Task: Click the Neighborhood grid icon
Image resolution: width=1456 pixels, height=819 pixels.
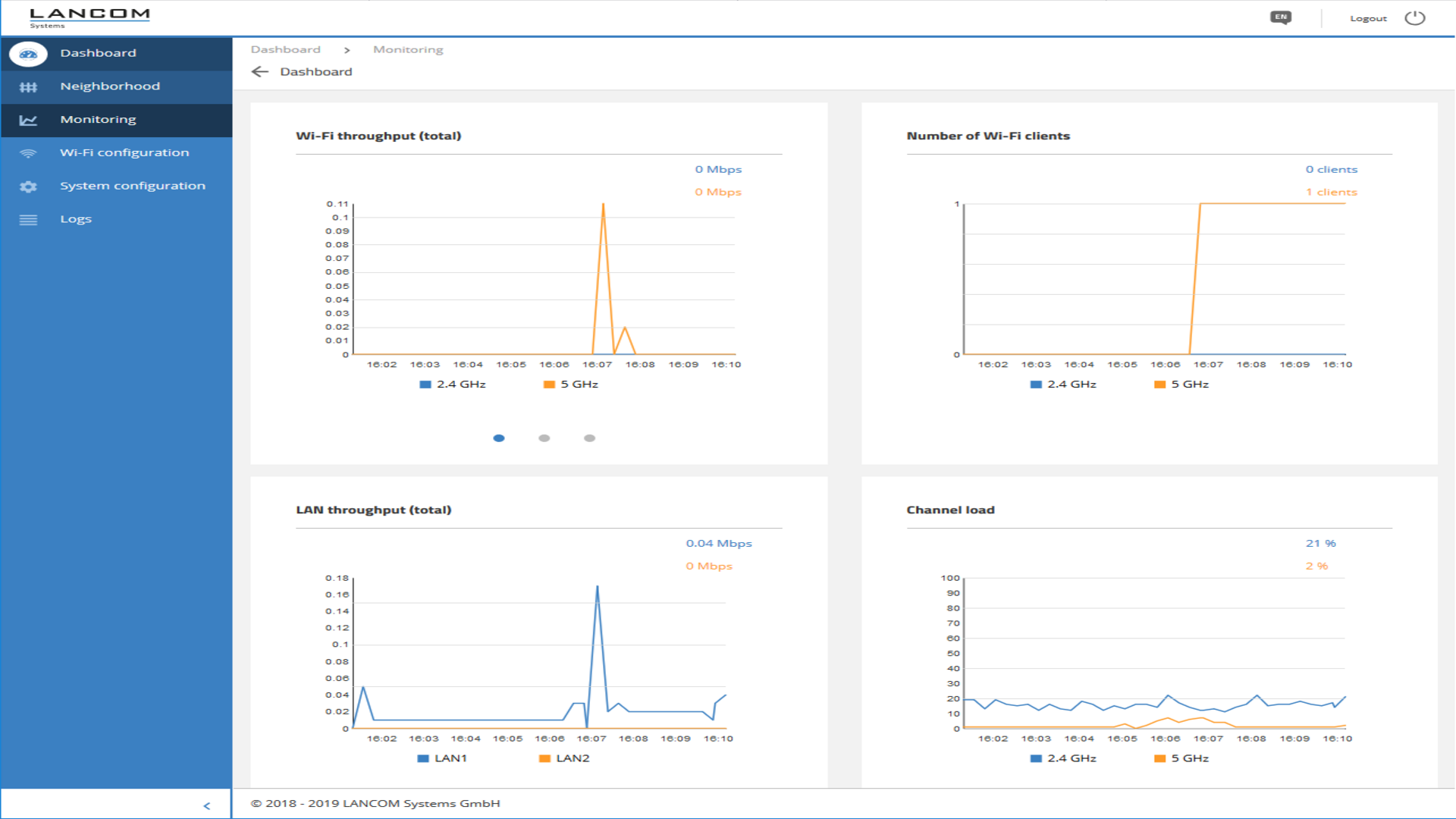Action: tap(28, 87)
